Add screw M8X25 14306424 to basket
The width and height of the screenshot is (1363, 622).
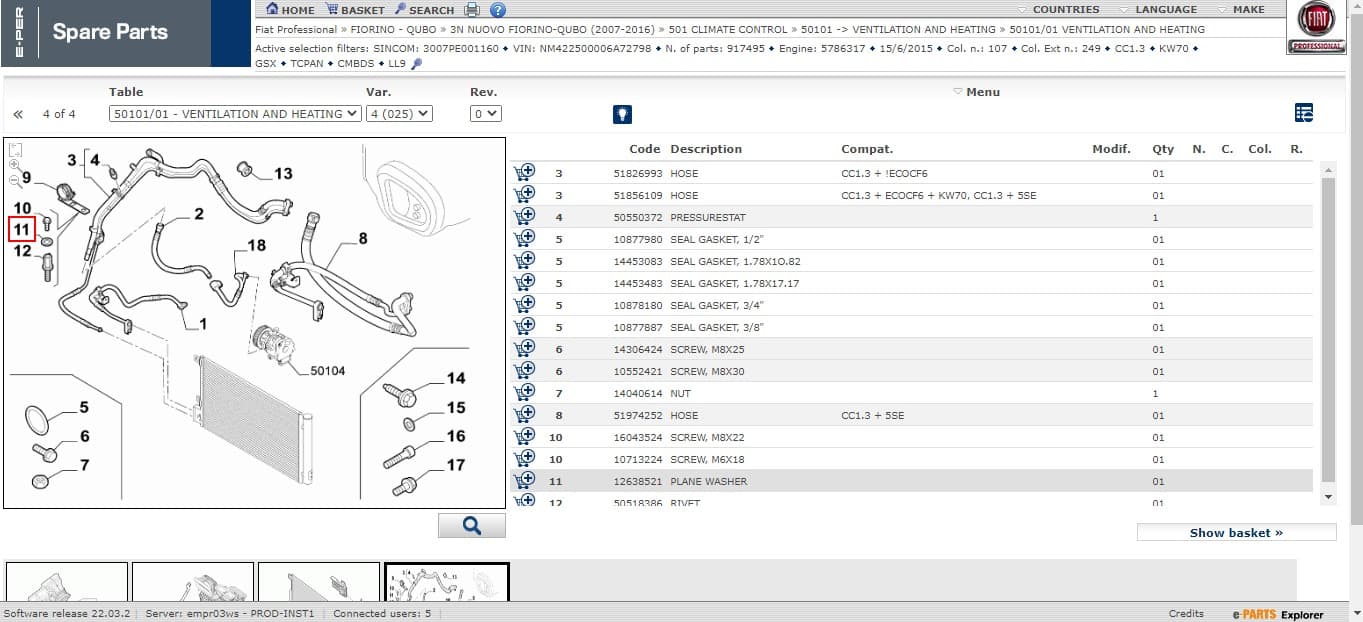(x=524, y=348)
